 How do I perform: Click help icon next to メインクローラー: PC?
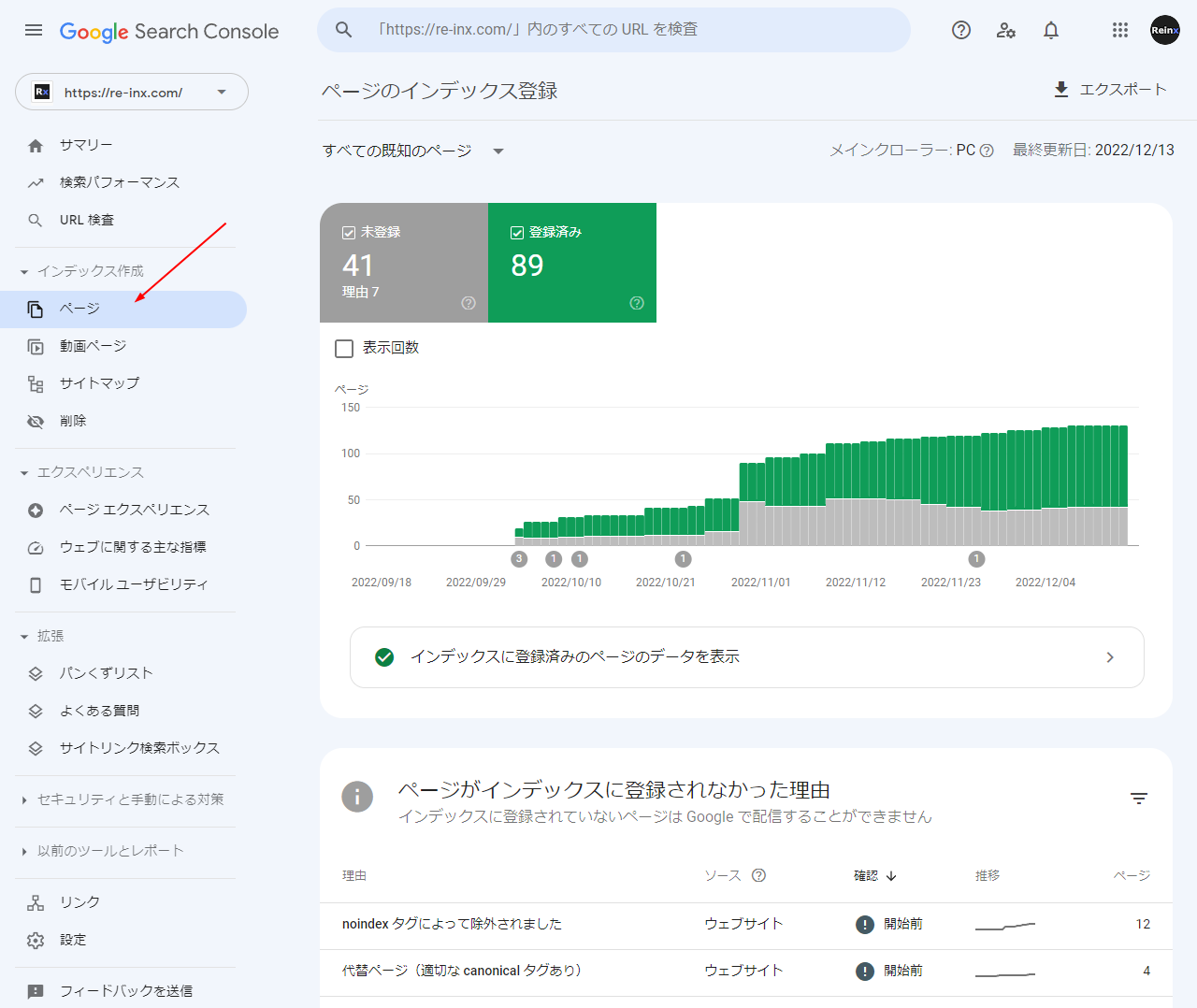pos(987,151)
